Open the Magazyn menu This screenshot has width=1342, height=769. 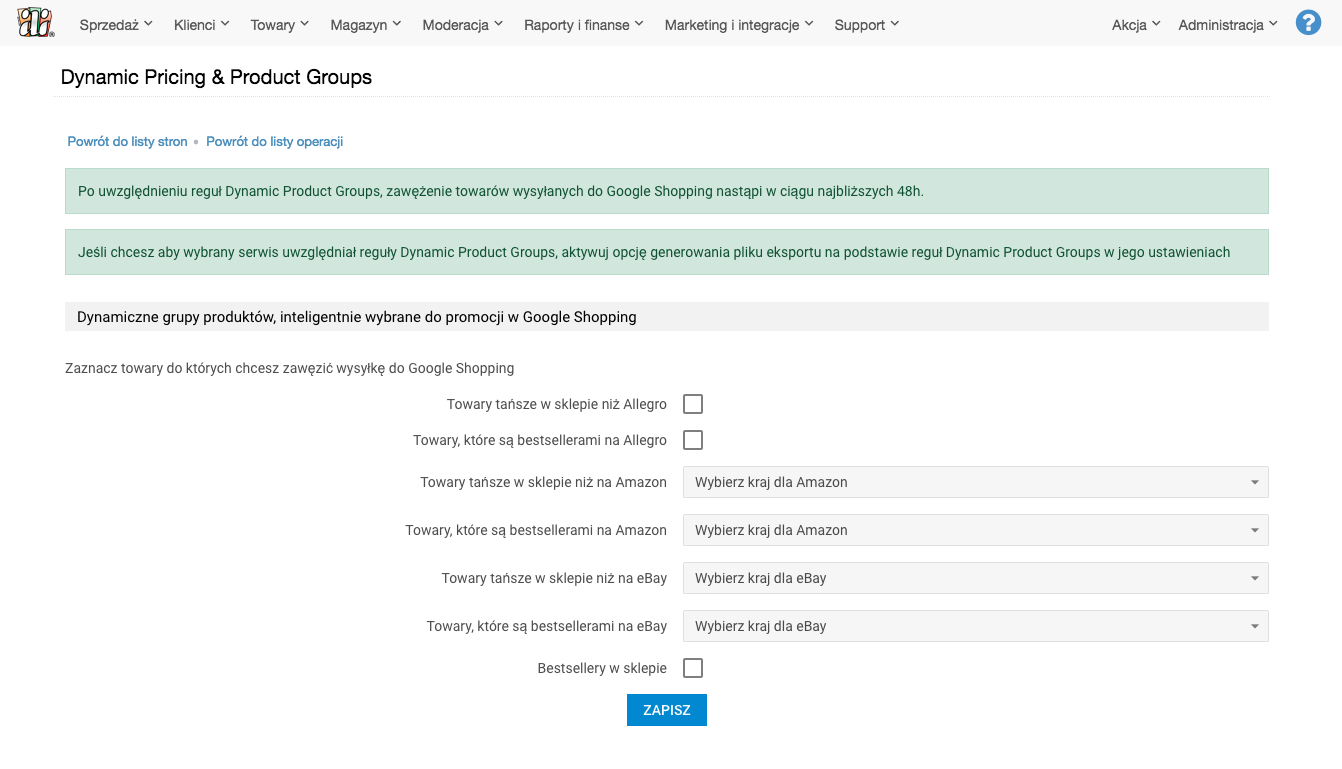click(x=366, y=25)
